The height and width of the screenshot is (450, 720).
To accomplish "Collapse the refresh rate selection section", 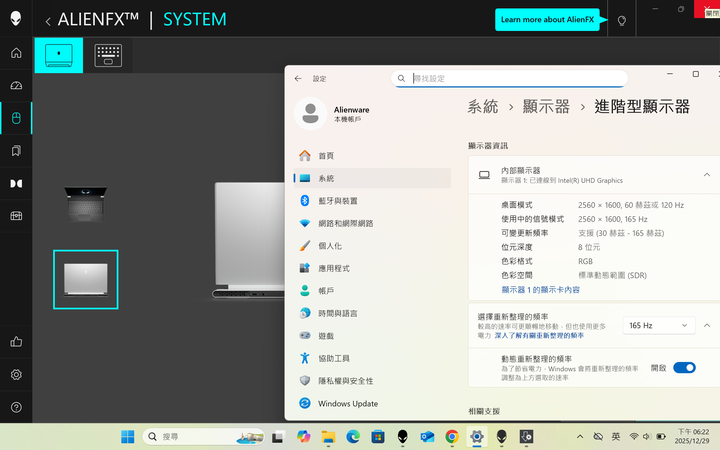I will (707, 325).
